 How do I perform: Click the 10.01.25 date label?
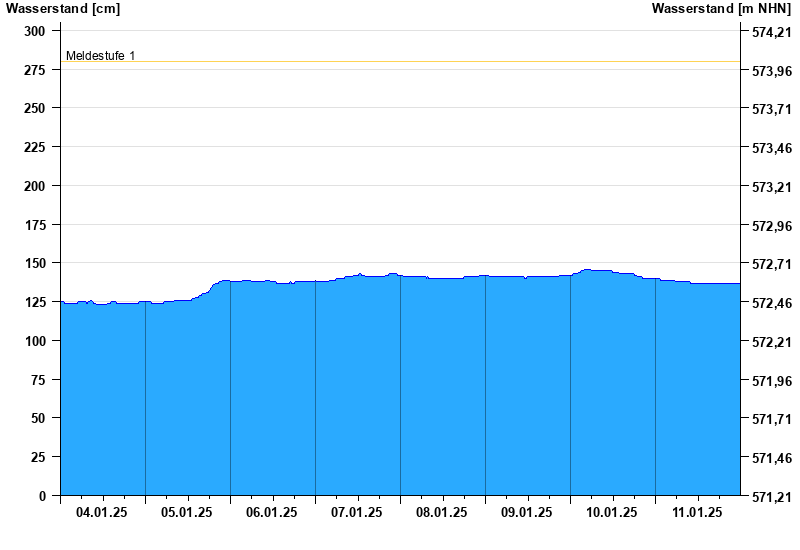click(613, 513)
